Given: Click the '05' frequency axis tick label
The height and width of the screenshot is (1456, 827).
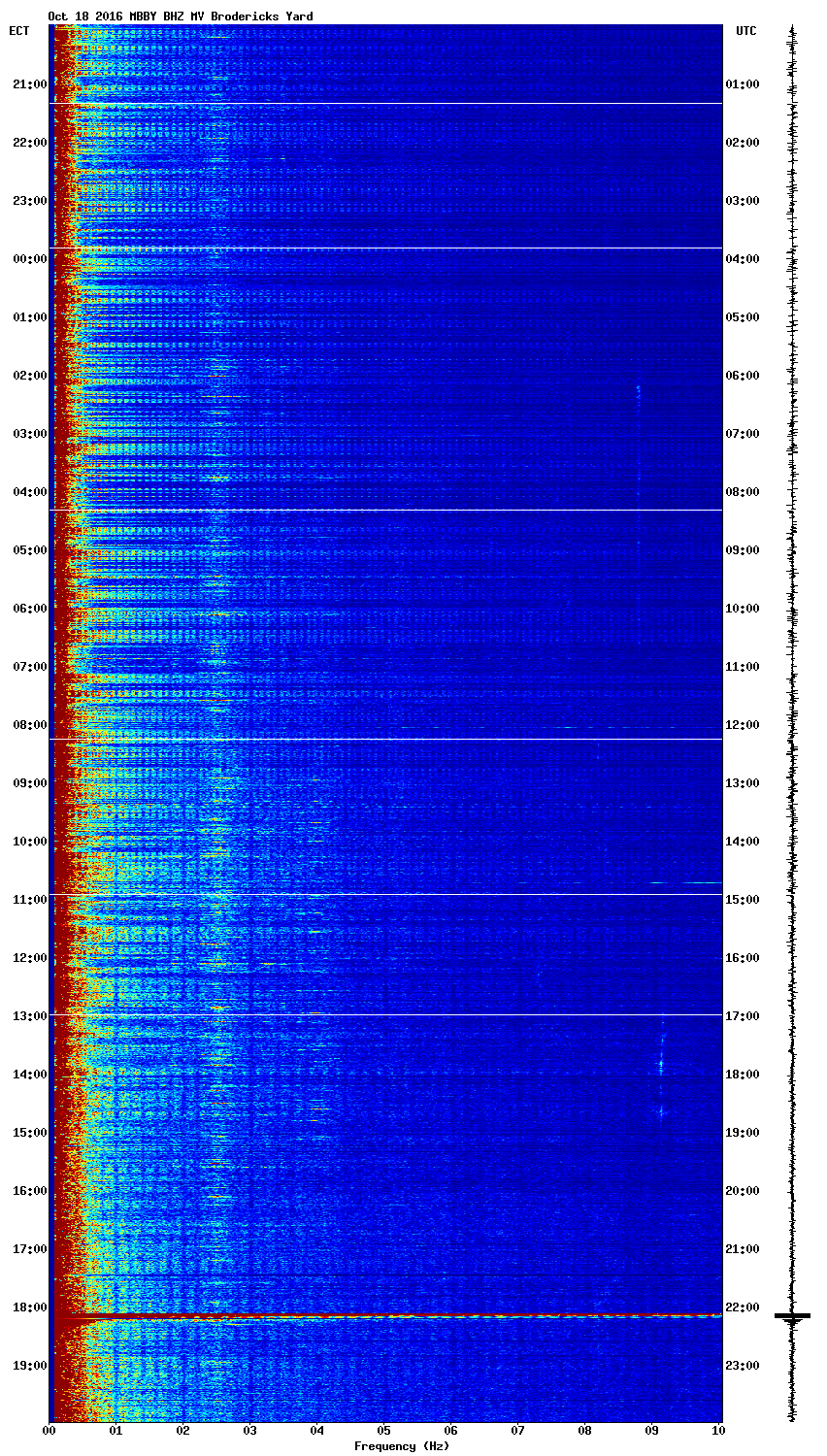Looking at the screenshot, I should (x=384, y=1431).
